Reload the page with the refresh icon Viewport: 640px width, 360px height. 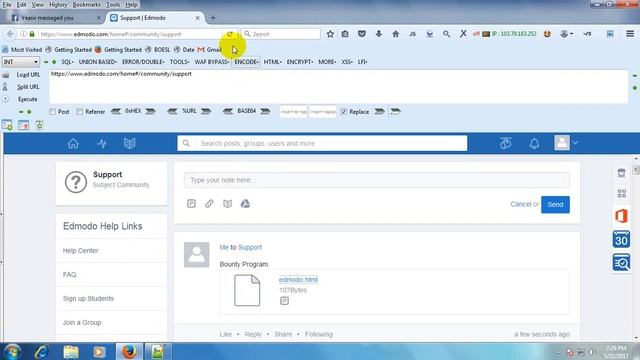(x=230, y=34)
